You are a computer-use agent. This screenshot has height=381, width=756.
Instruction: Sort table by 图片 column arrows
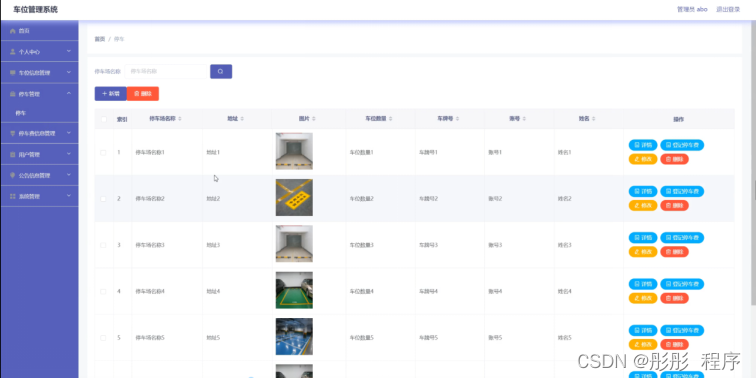pos(314,119)
